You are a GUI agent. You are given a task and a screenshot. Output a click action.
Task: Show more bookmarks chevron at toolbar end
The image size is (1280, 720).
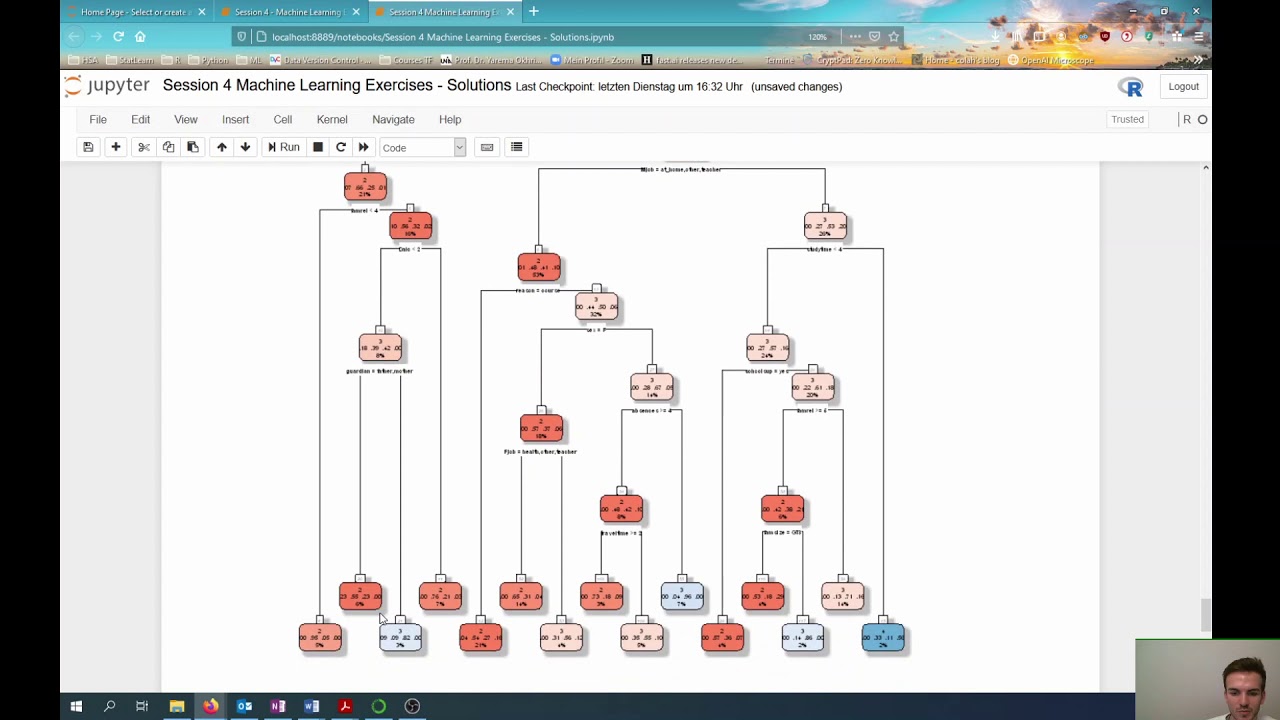1198,60
